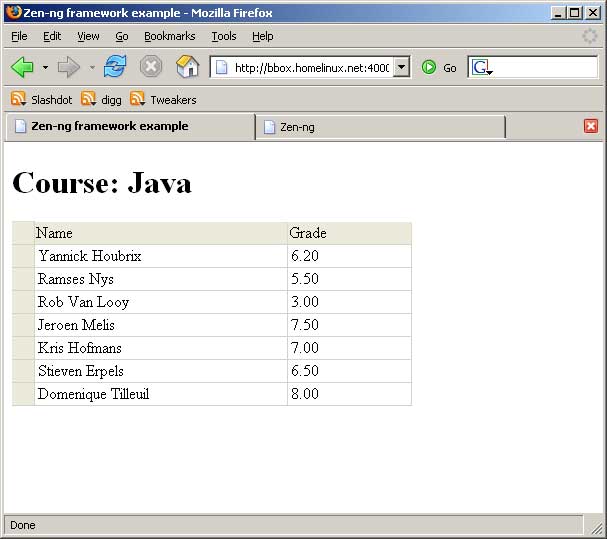Reload the page with the refresh icon
607x539 pixels.
[x=115, y=67]
